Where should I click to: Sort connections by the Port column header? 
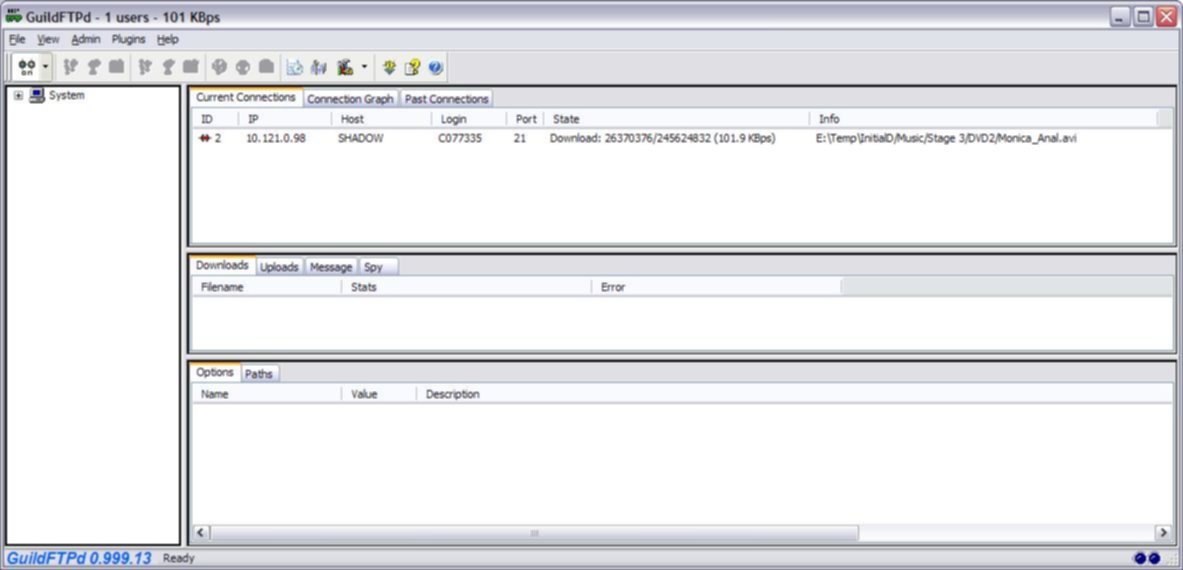point(526,119)
